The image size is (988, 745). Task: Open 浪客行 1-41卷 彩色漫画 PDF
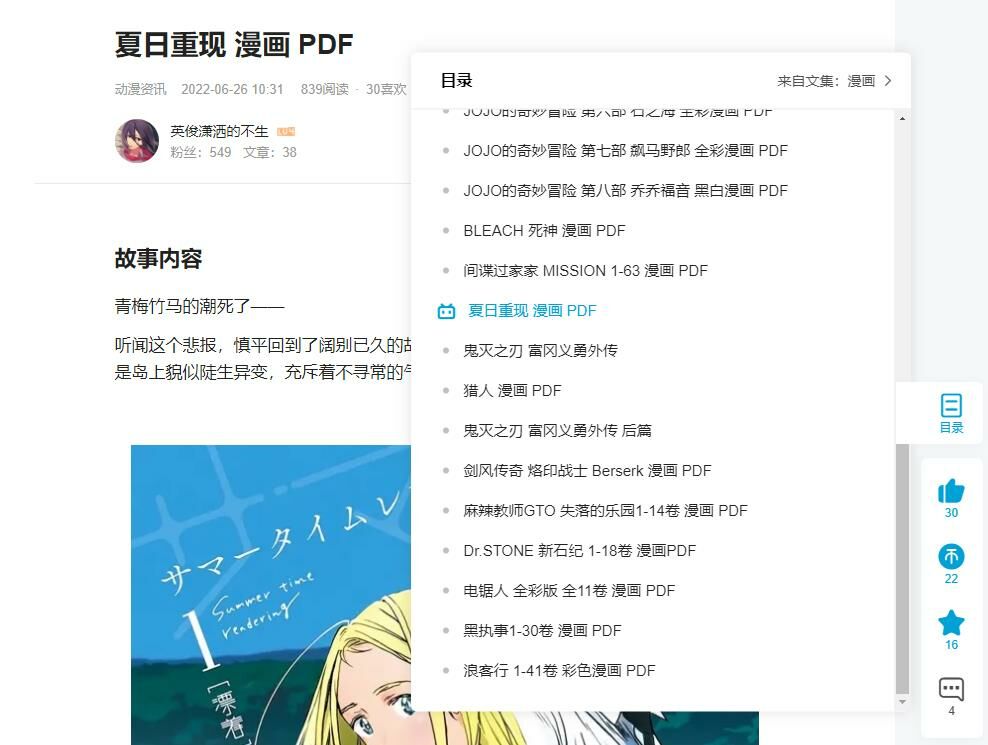(x=559, y=671)
